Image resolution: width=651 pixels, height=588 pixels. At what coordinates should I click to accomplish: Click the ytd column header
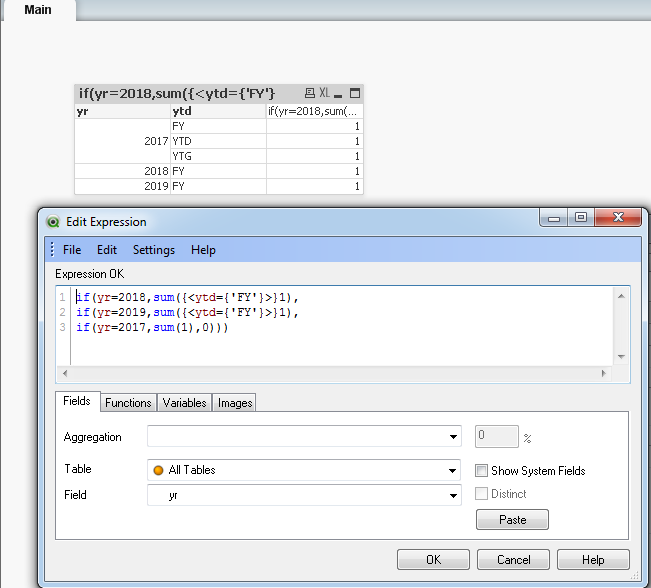pyautogui.click(x=218, y=111)
